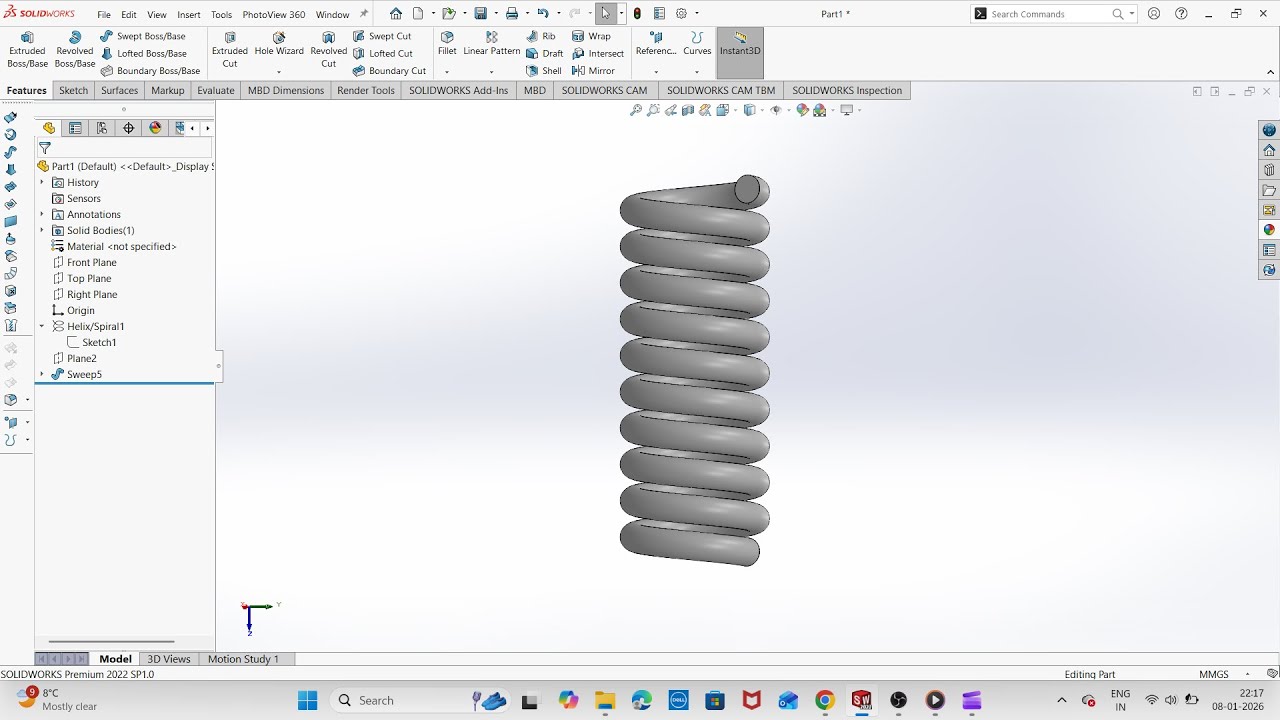Screen dimensions: 1280x720
Task: Choose Swept Boss/Base feature
Action: click(143, 36)
